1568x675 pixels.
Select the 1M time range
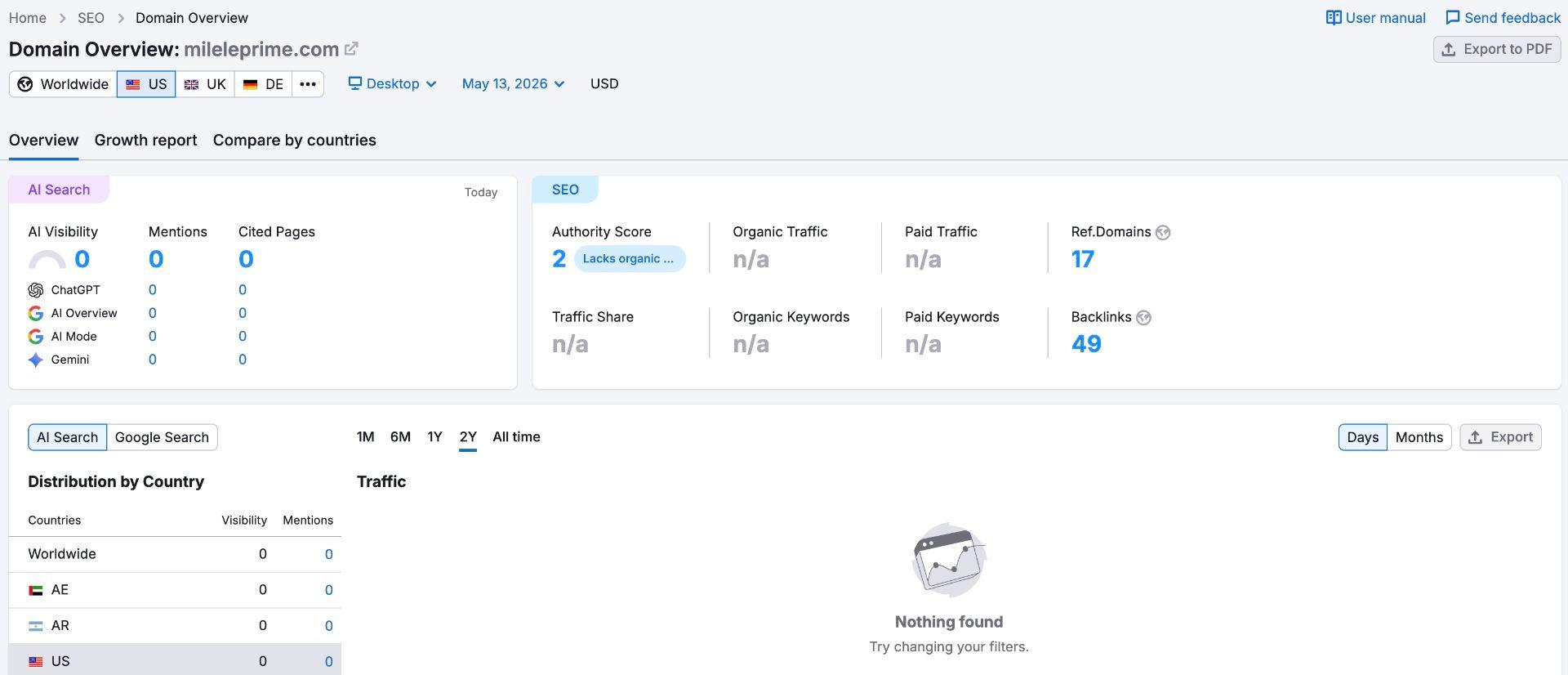coord(365,437)
